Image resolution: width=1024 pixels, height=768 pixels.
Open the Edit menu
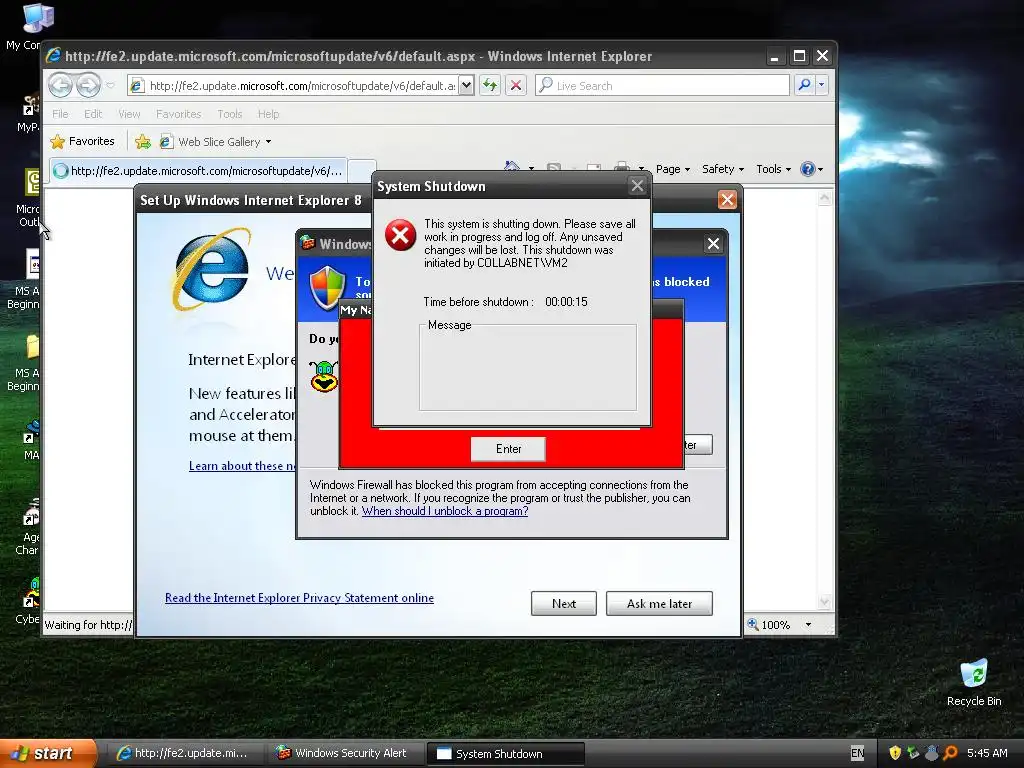[93, 114]
